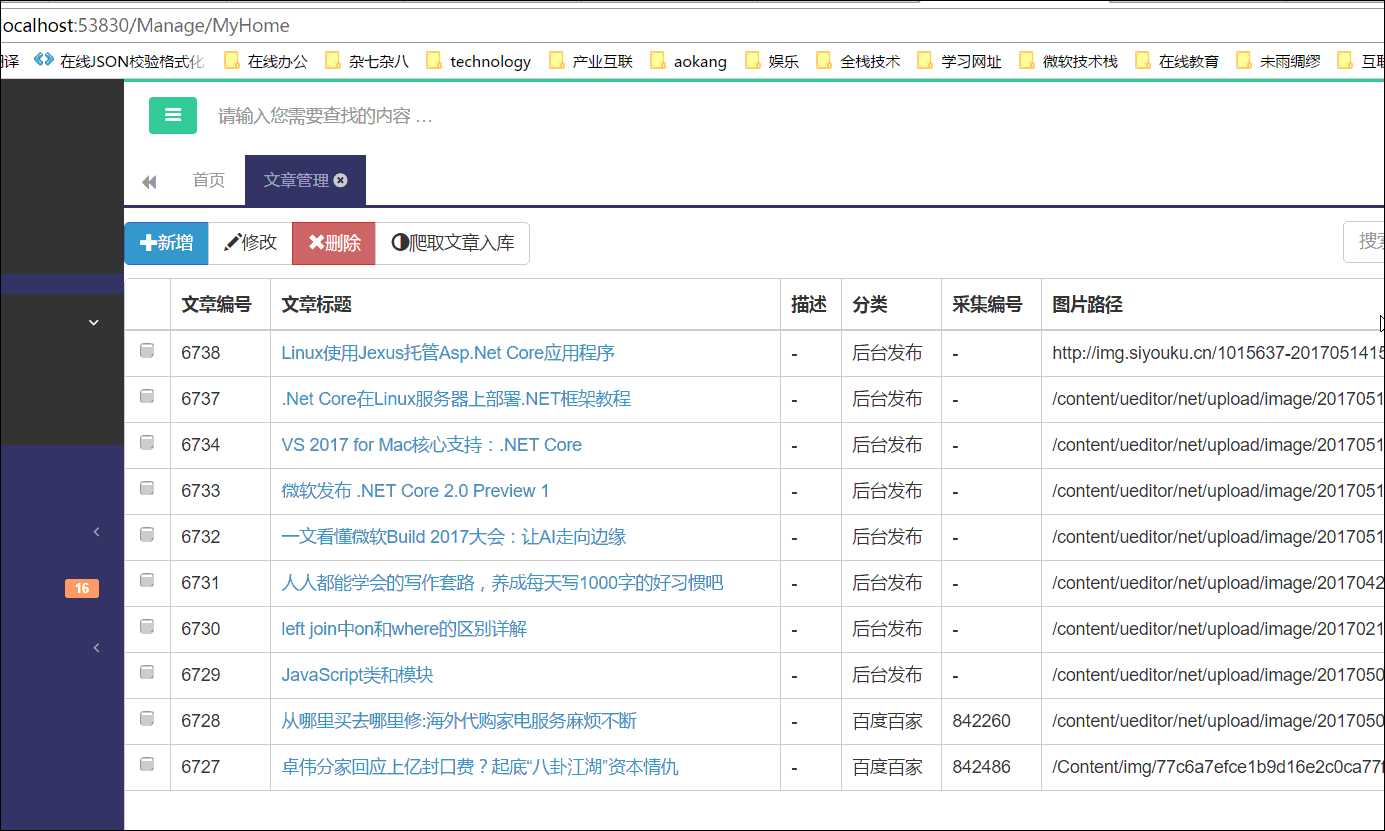This screenshot has height=831, width=1385.
Task: Click collection number 842260
Action: [981, 721]
